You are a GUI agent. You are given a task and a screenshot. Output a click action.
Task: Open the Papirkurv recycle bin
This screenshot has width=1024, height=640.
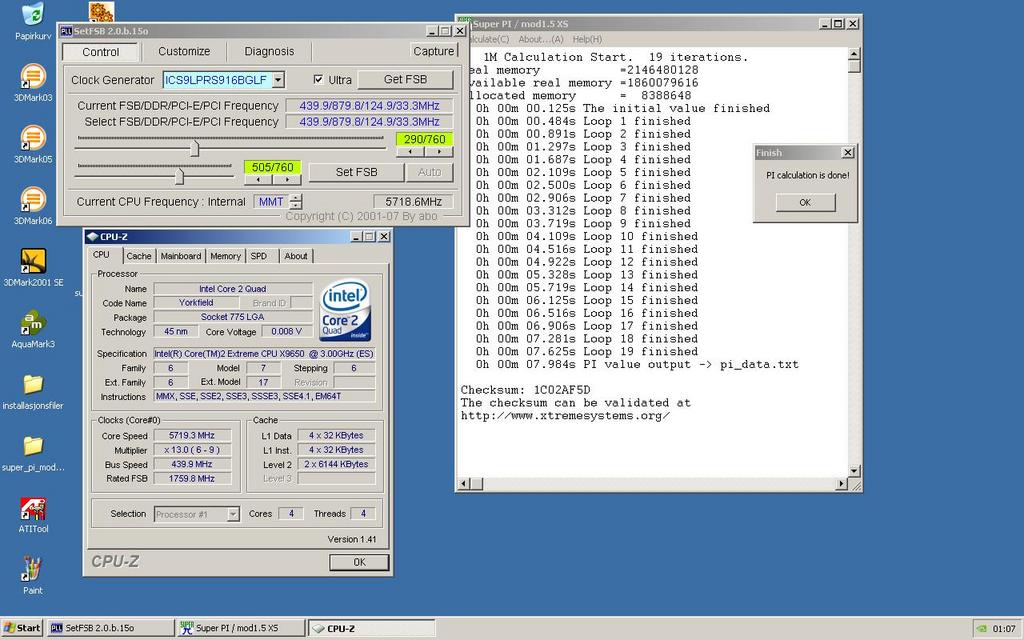[33, 15]
